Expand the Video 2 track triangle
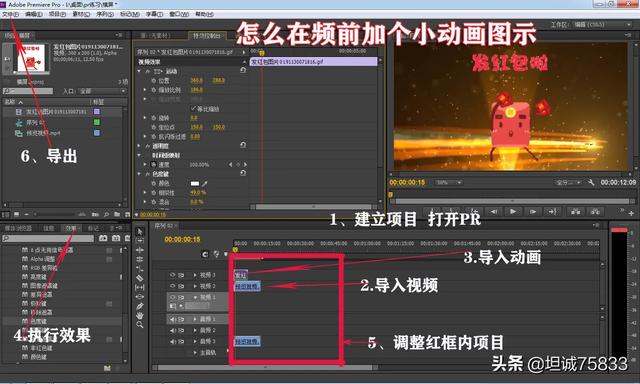The image size is (640, 384). [195, 286]
